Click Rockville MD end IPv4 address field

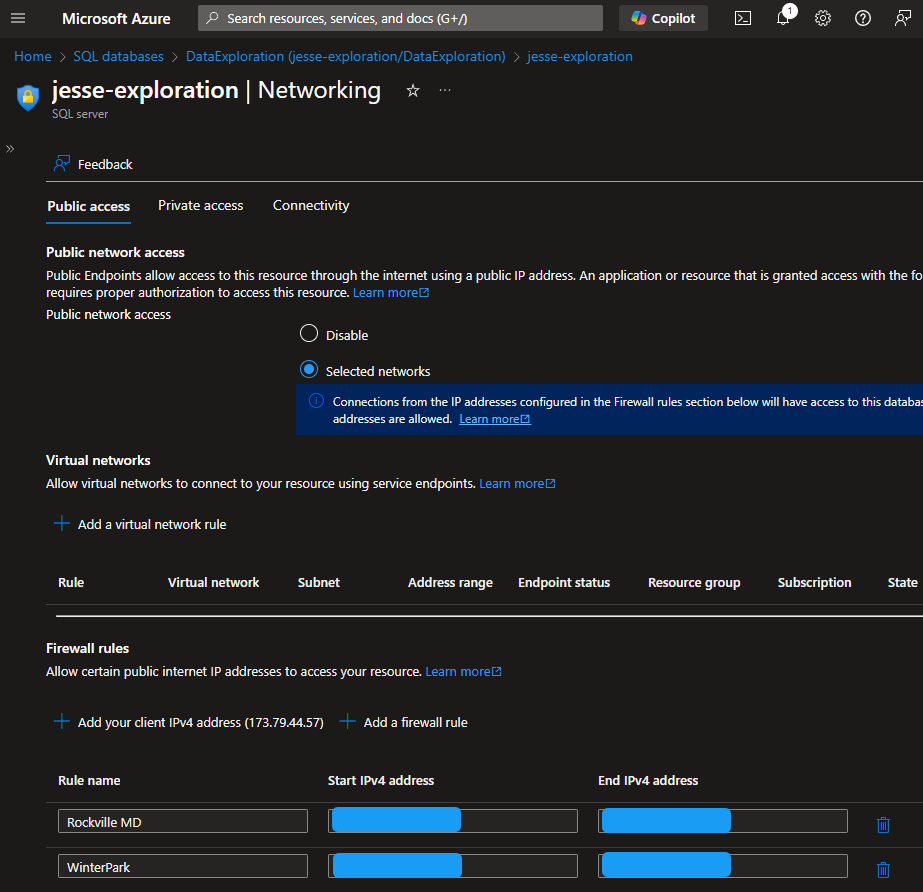click(723, 821)
